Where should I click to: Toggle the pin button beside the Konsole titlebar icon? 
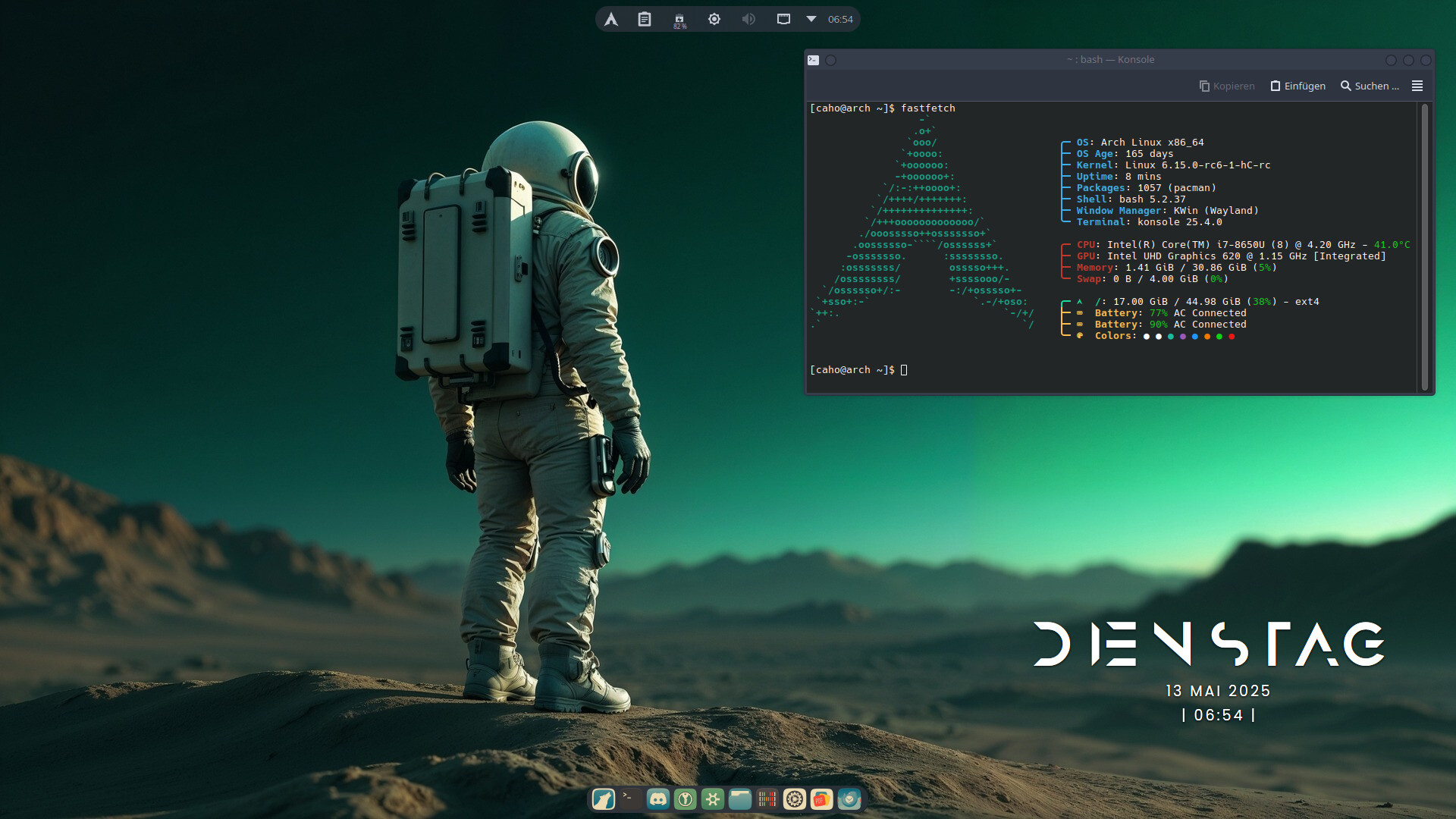(831, 60)
